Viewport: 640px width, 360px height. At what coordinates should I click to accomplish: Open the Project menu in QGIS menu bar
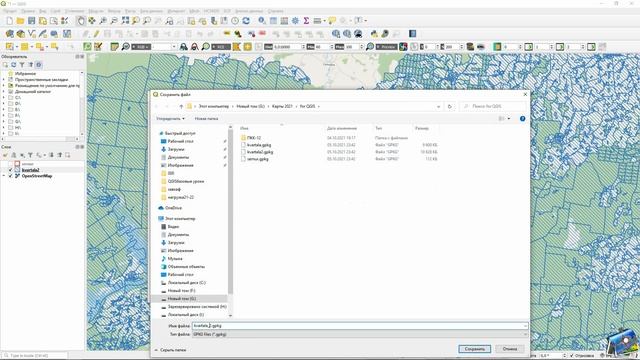pyautogui.click(x=10, y=11)
